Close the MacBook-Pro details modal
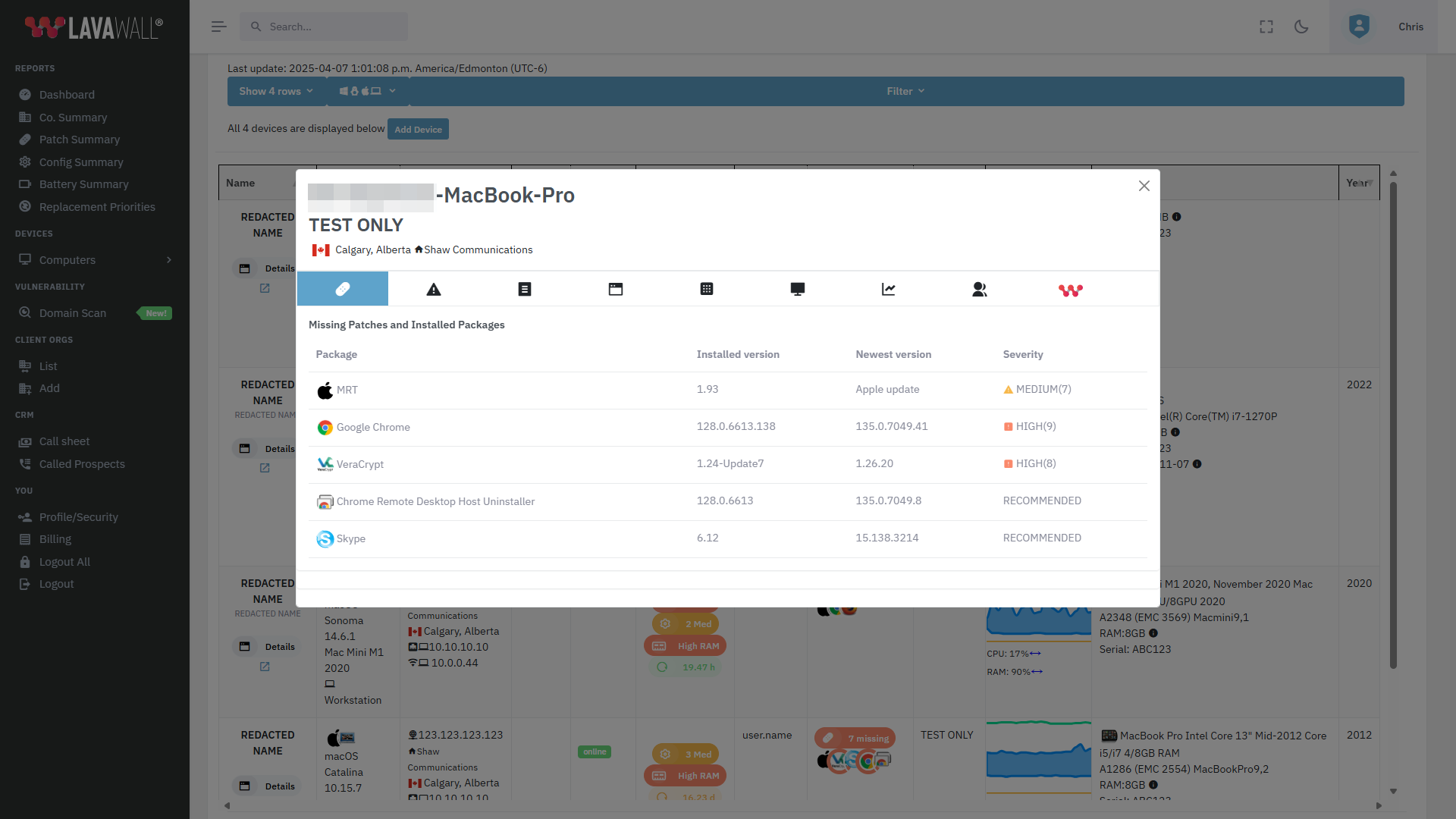The height and width of the screenshot is (819, 1456). coord(1144,186)
